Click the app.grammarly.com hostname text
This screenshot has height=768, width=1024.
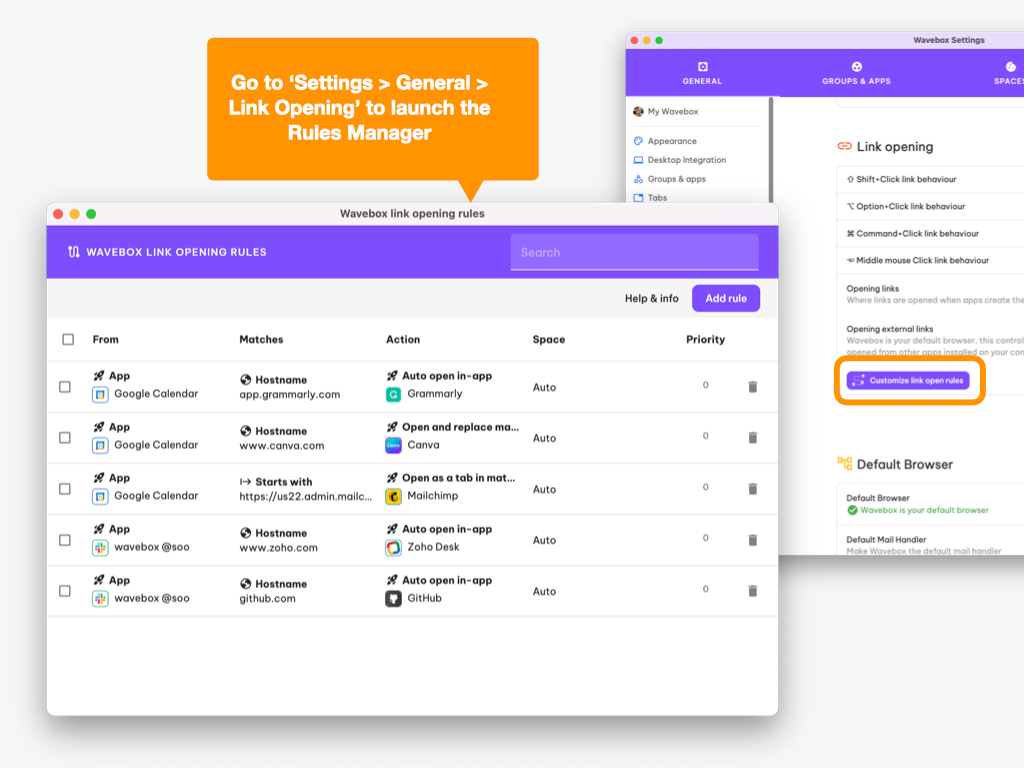pos(289,394)
